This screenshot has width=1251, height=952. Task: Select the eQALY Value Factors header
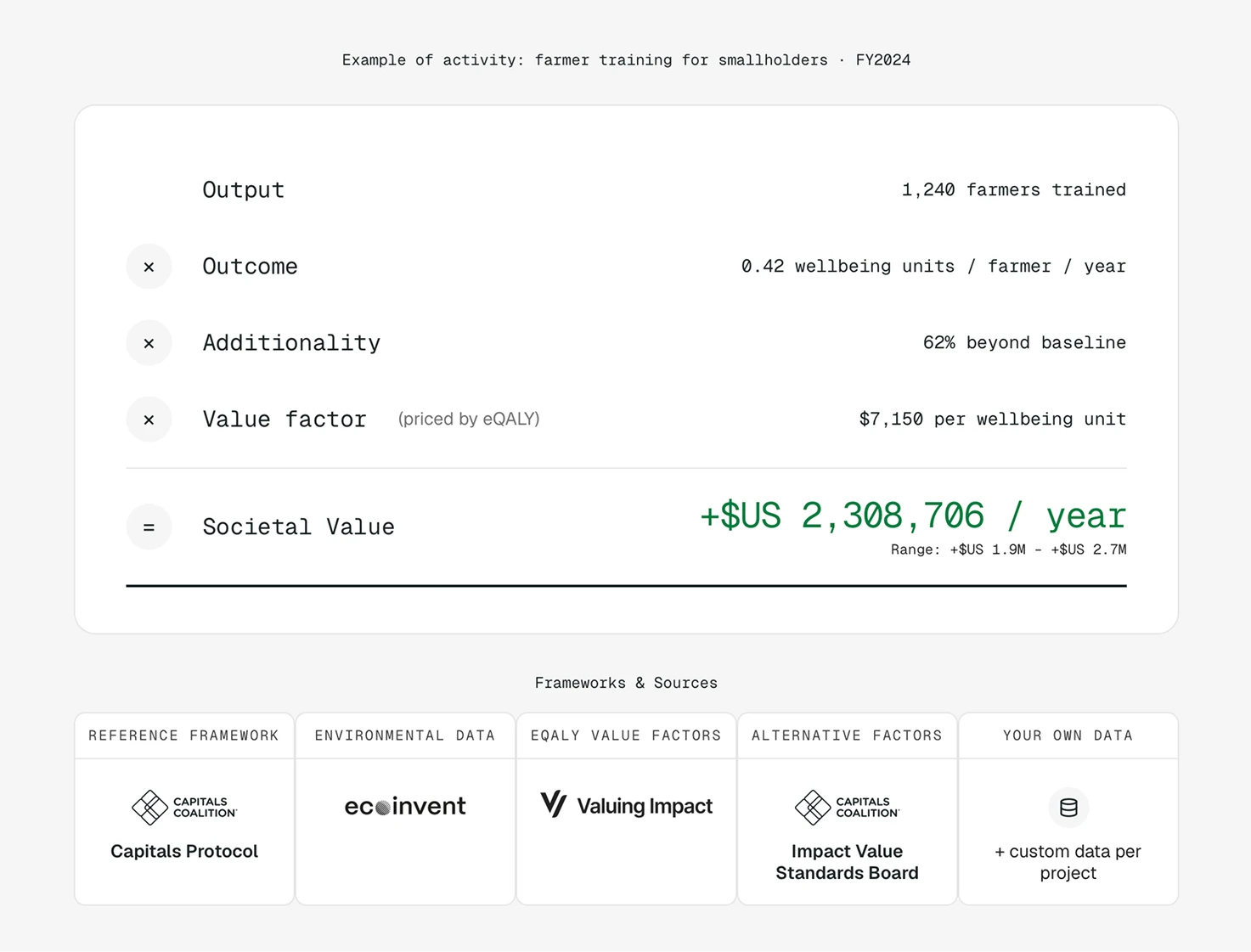coord(626,735)
